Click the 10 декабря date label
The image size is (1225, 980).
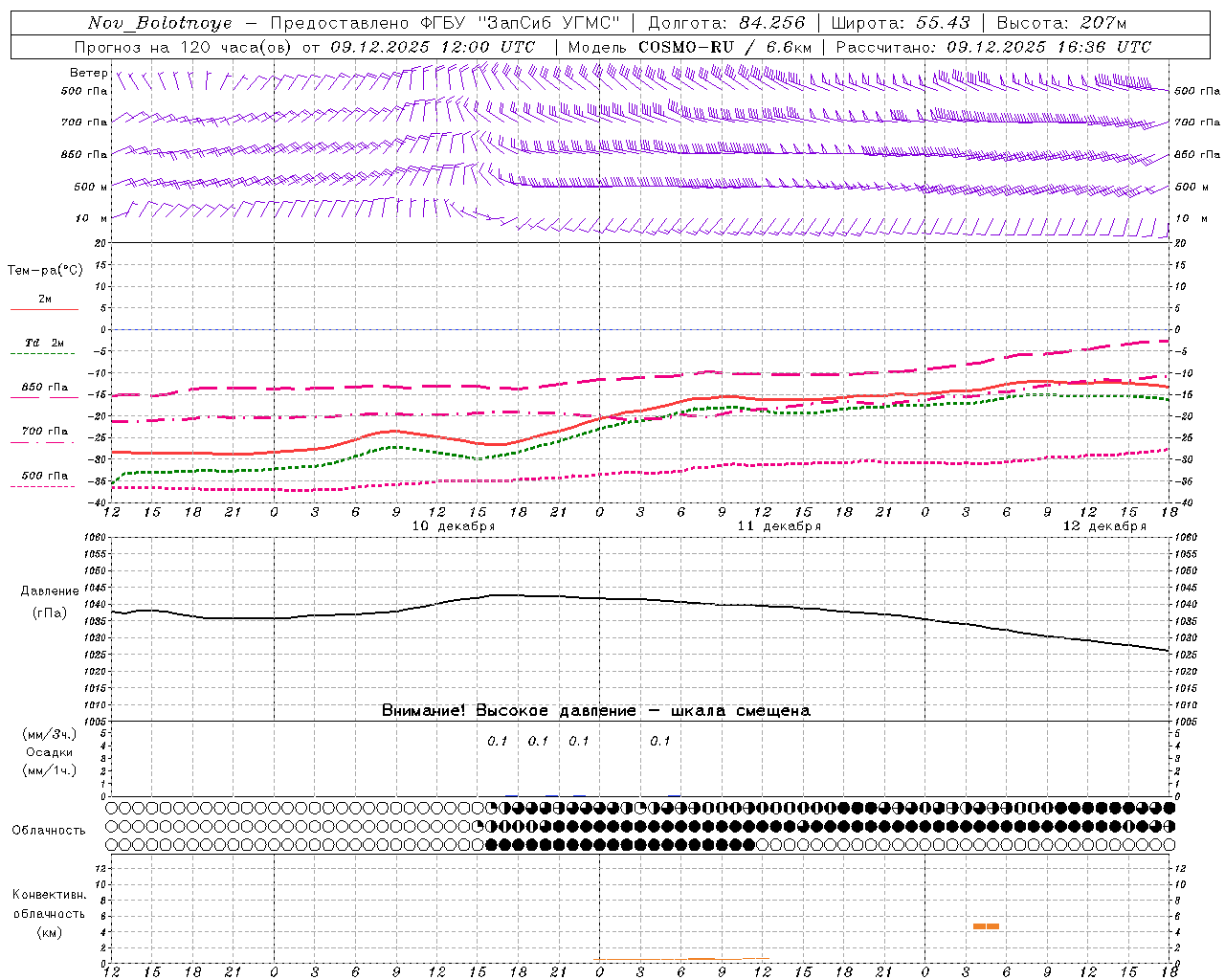pyautogui.click(x=454, y=526)
